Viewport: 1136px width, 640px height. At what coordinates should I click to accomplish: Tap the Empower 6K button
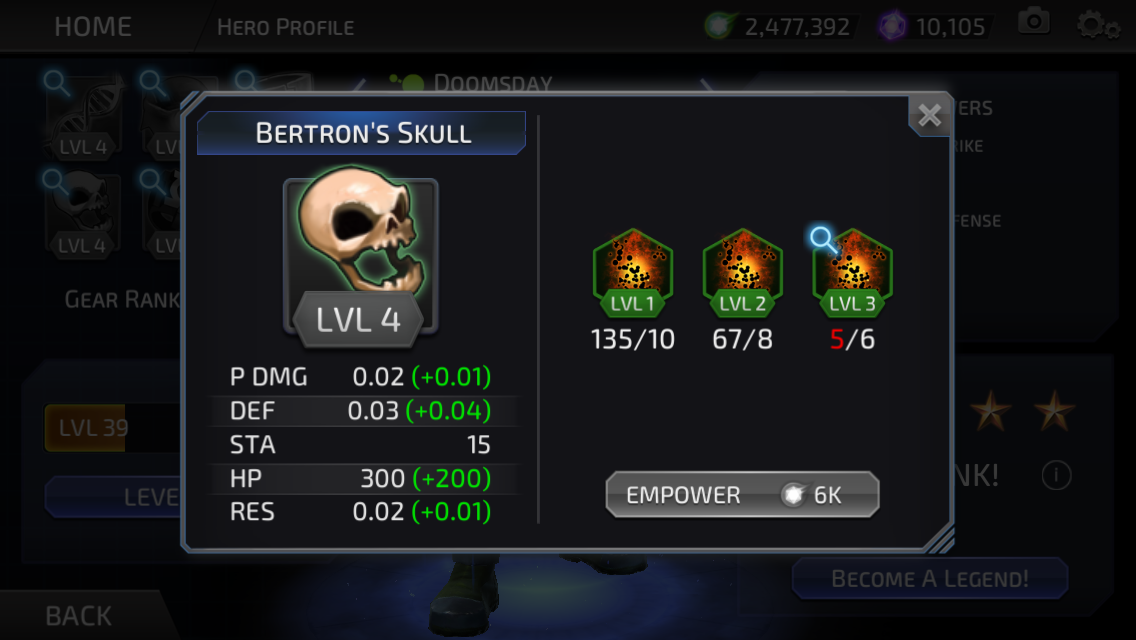[x=742, y=494]
